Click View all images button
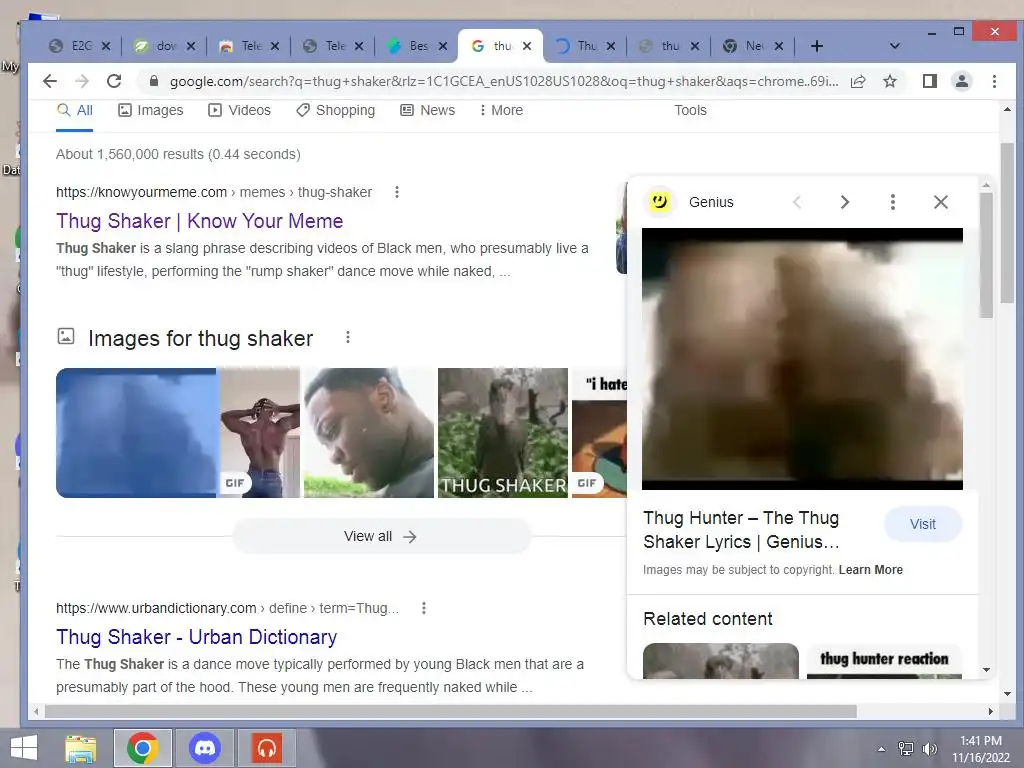The image size is (1024, 768). [381, 536]
